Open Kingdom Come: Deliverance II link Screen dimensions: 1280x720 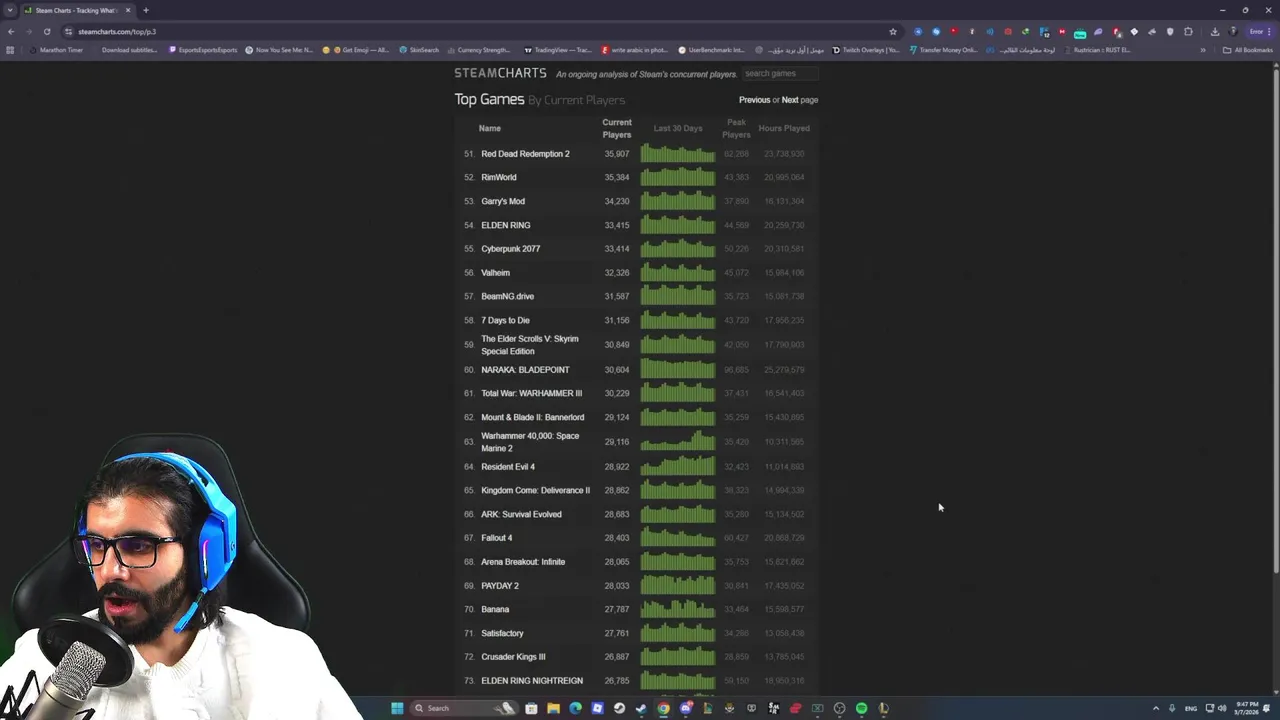[x=535, y=491]
